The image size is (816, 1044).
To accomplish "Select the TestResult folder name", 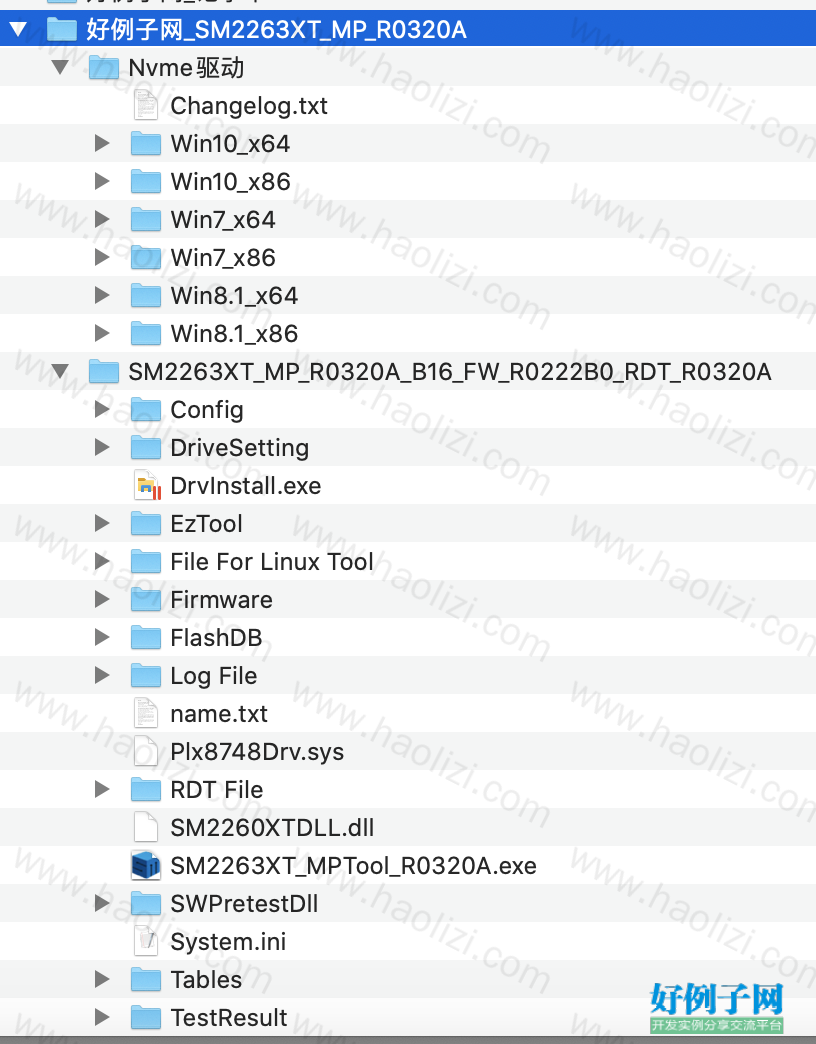I will pyautogui.click(x=229, y=1017).
